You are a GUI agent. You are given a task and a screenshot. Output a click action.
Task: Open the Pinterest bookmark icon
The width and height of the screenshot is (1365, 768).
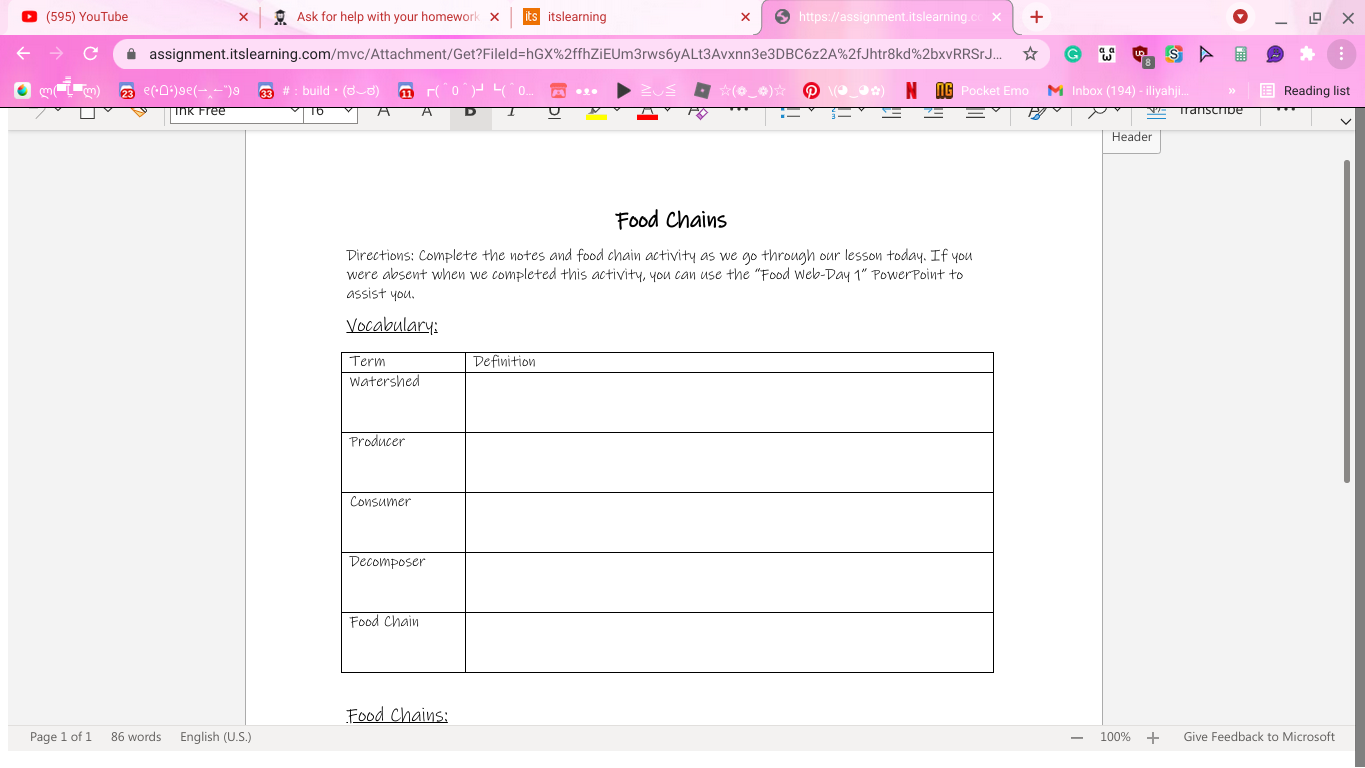click(x=812, y=91)
